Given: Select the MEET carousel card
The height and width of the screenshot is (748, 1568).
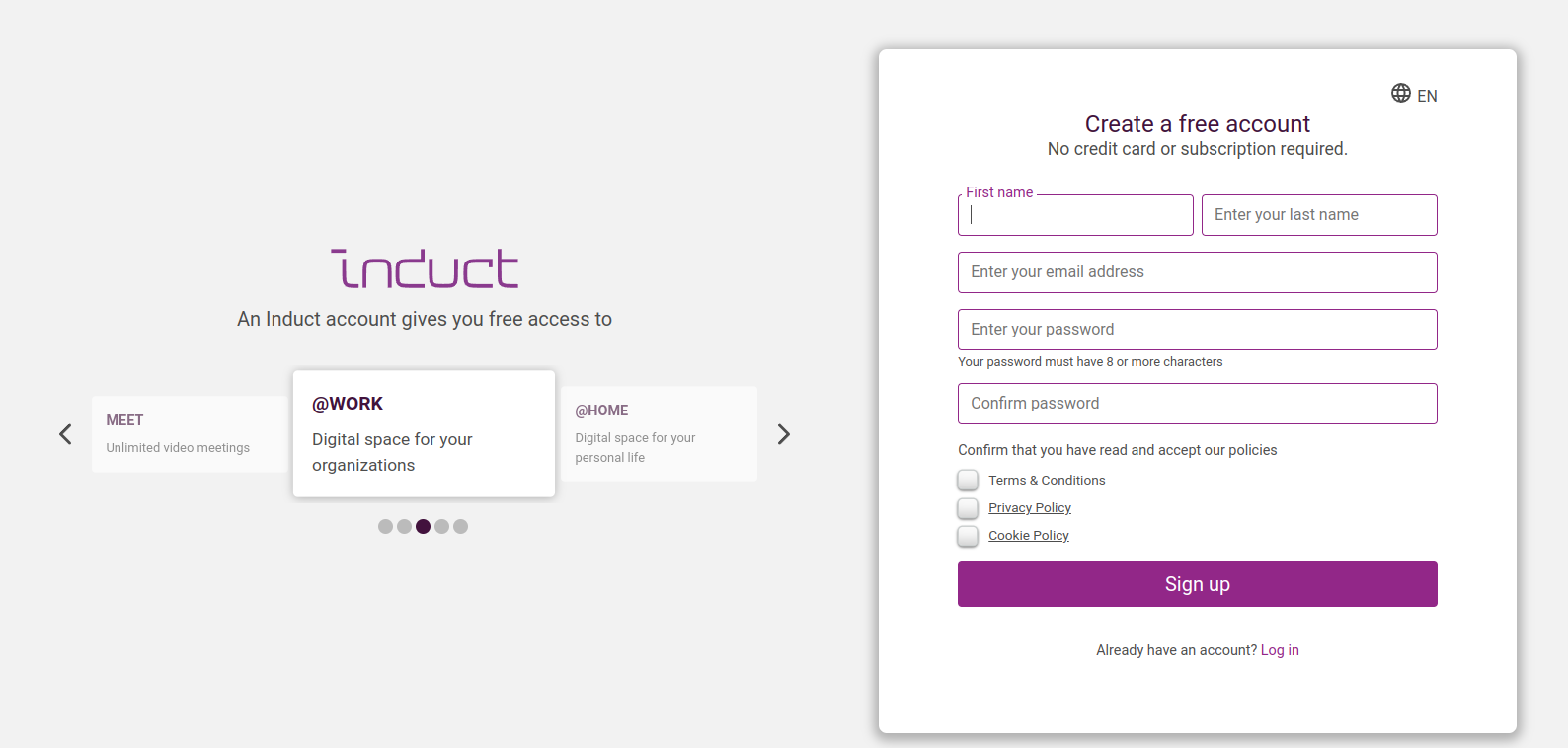Looking at the screenshot, I should click(191, 434).
